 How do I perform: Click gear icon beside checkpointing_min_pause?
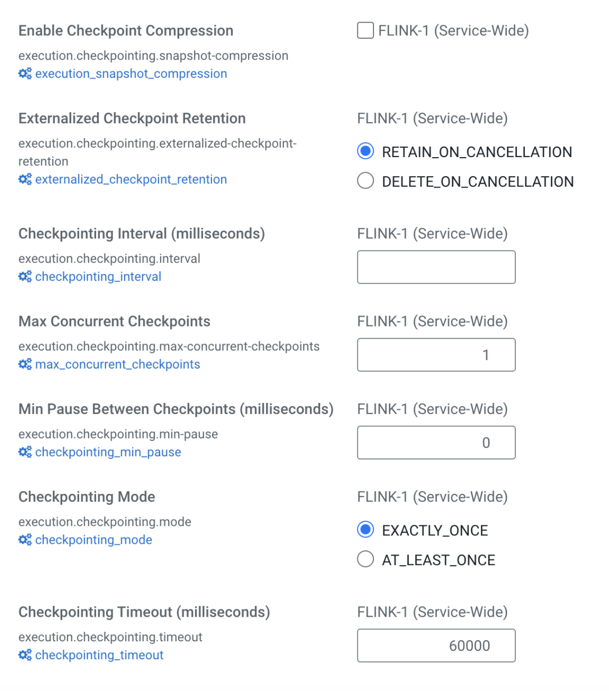pyautogui.click(x=25, y=453)
